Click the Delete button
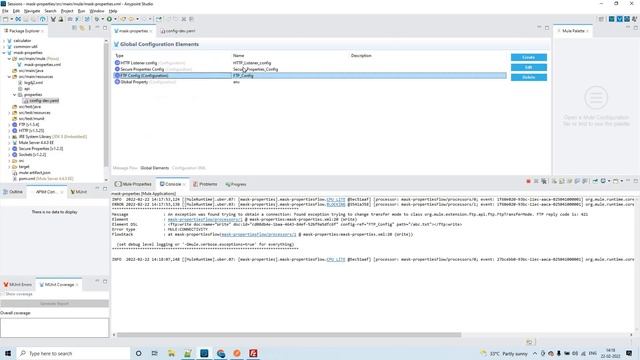The width and height of the screenshot is (640, 360). click(529, 77)
